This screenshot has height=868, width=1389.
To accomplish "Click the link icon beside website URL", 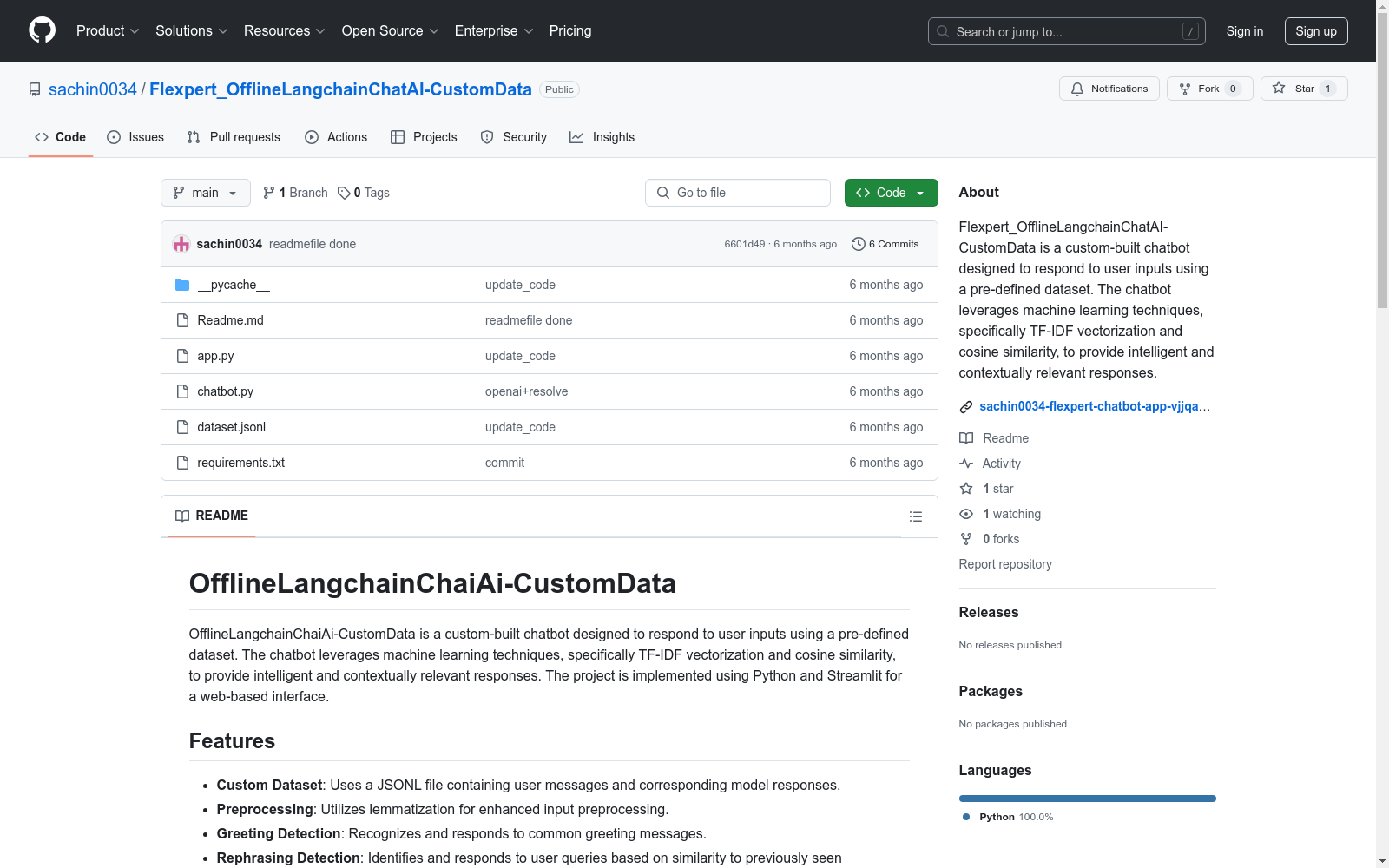I will [966, 407].
